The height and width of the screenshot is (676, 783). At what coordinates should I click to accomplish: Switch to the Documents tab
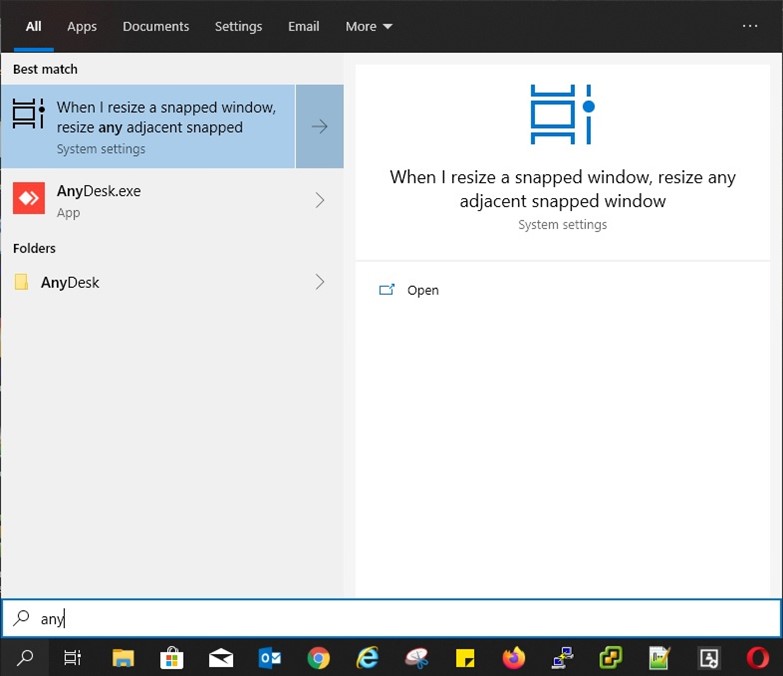[x=156, y=26]
